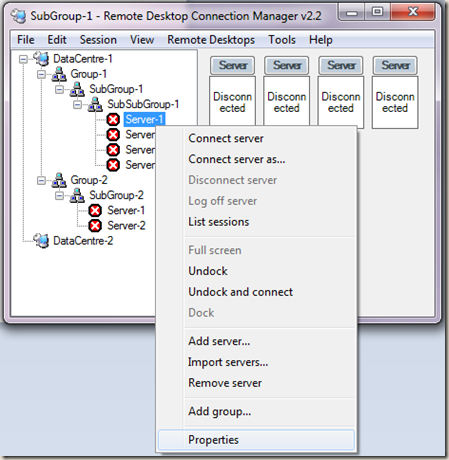The width and height of the screenshot is (449, 460).
Task: Select Remove server in the context menu
Action: pyautogui.click(x=256, y=383)
